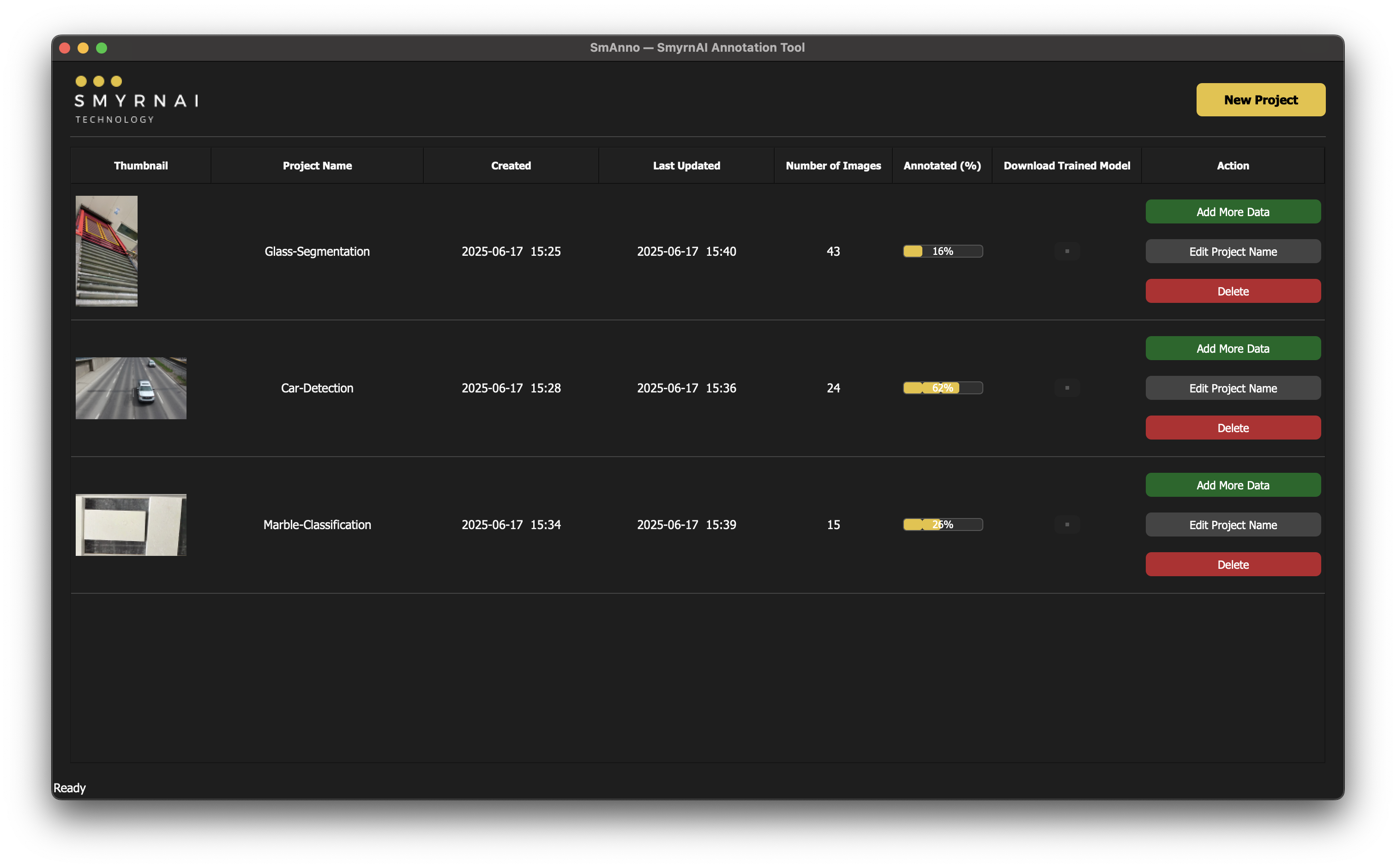This screenshot has width=1396, height=868.
Task: Select the Project Name column header
Action: pos(317,165)
